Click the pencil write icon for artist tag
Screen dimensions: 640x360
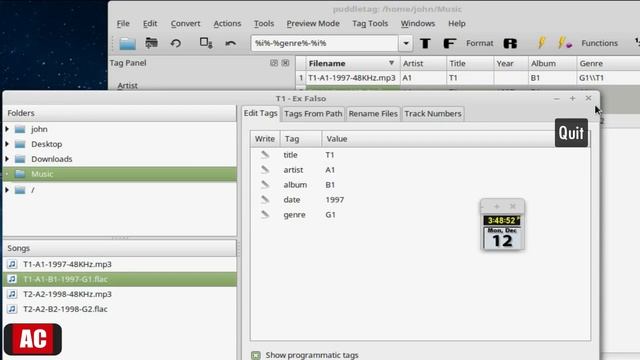265,170
